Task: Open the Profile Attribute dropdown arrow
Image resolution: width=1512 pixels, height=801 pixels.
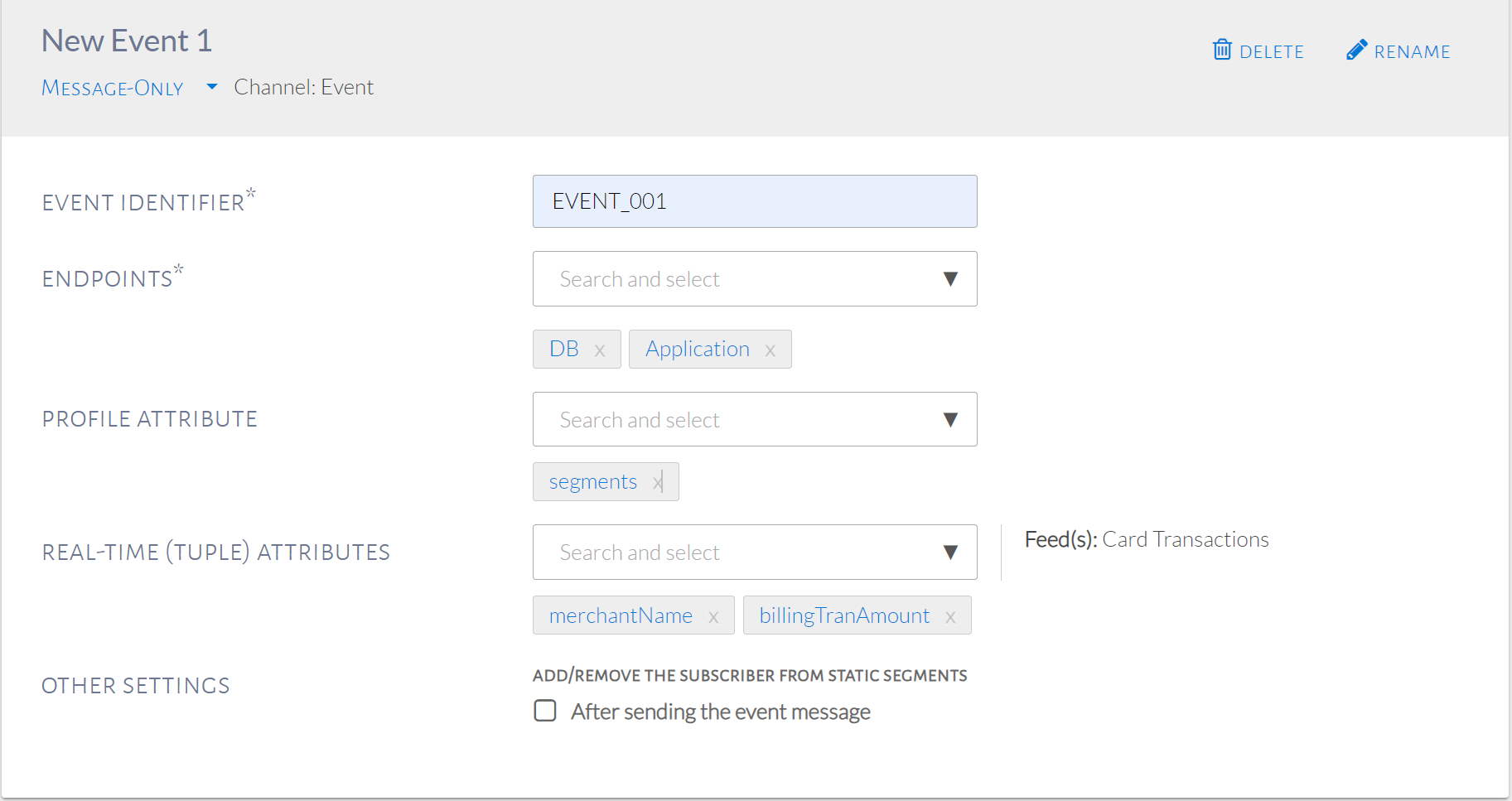Action: coord(950,420)
